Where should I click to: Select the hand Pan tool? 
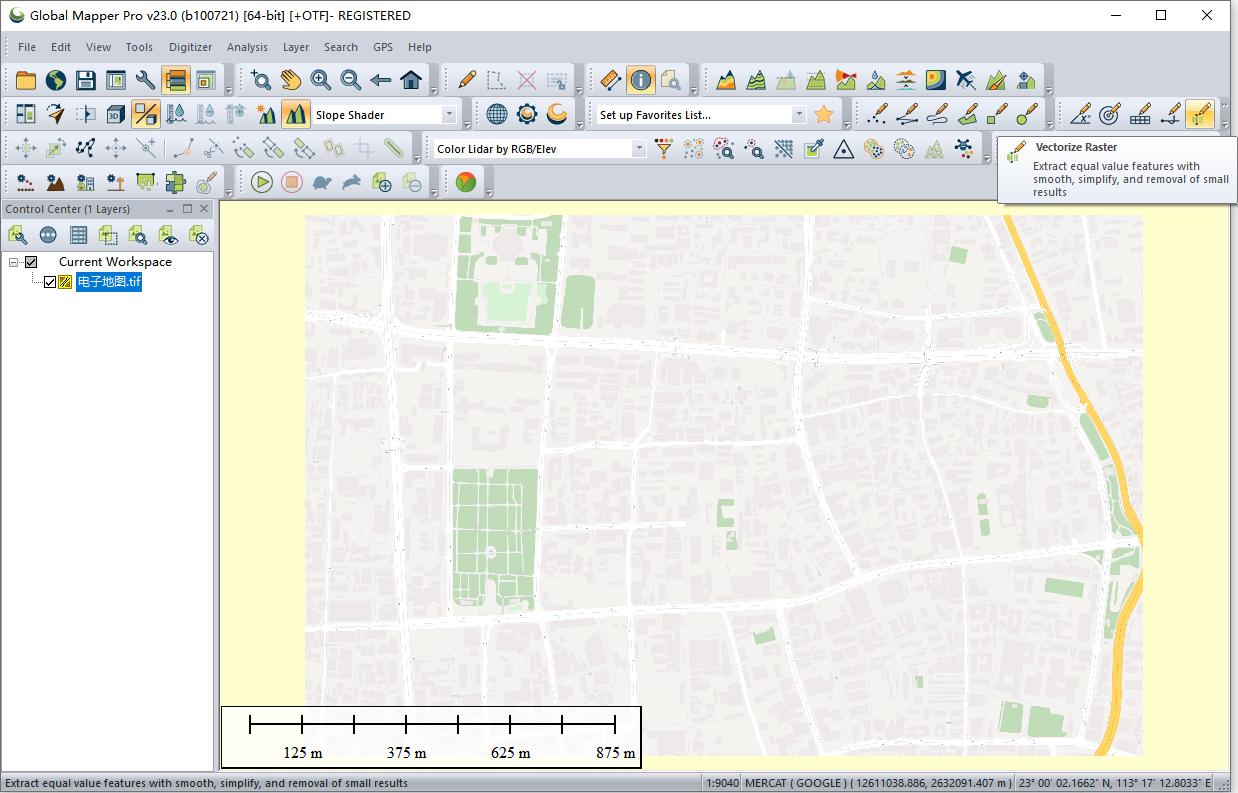[291, 80]
